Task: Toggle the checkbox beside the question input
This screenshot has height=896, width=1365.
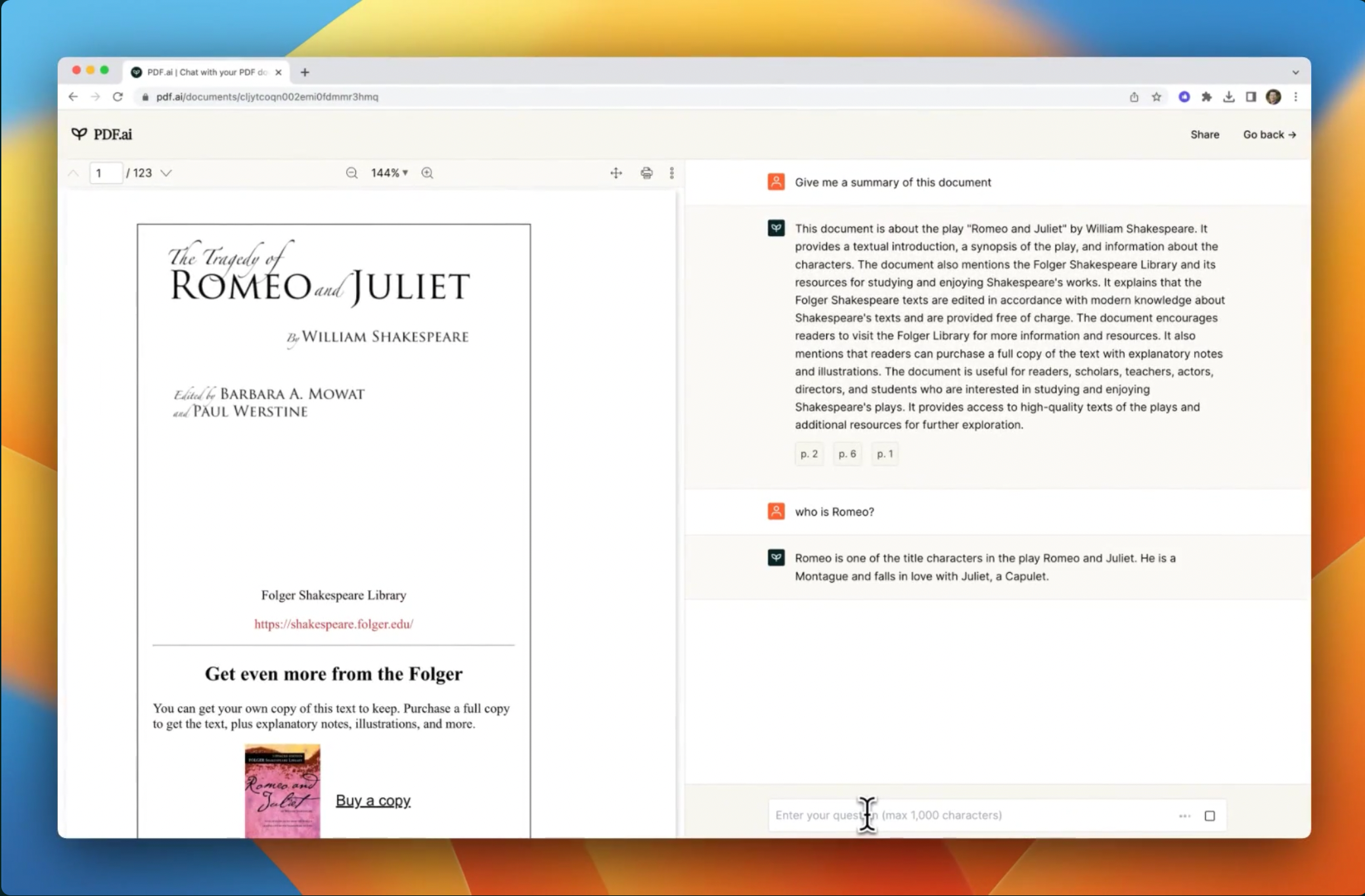Action: point(1211,815)
